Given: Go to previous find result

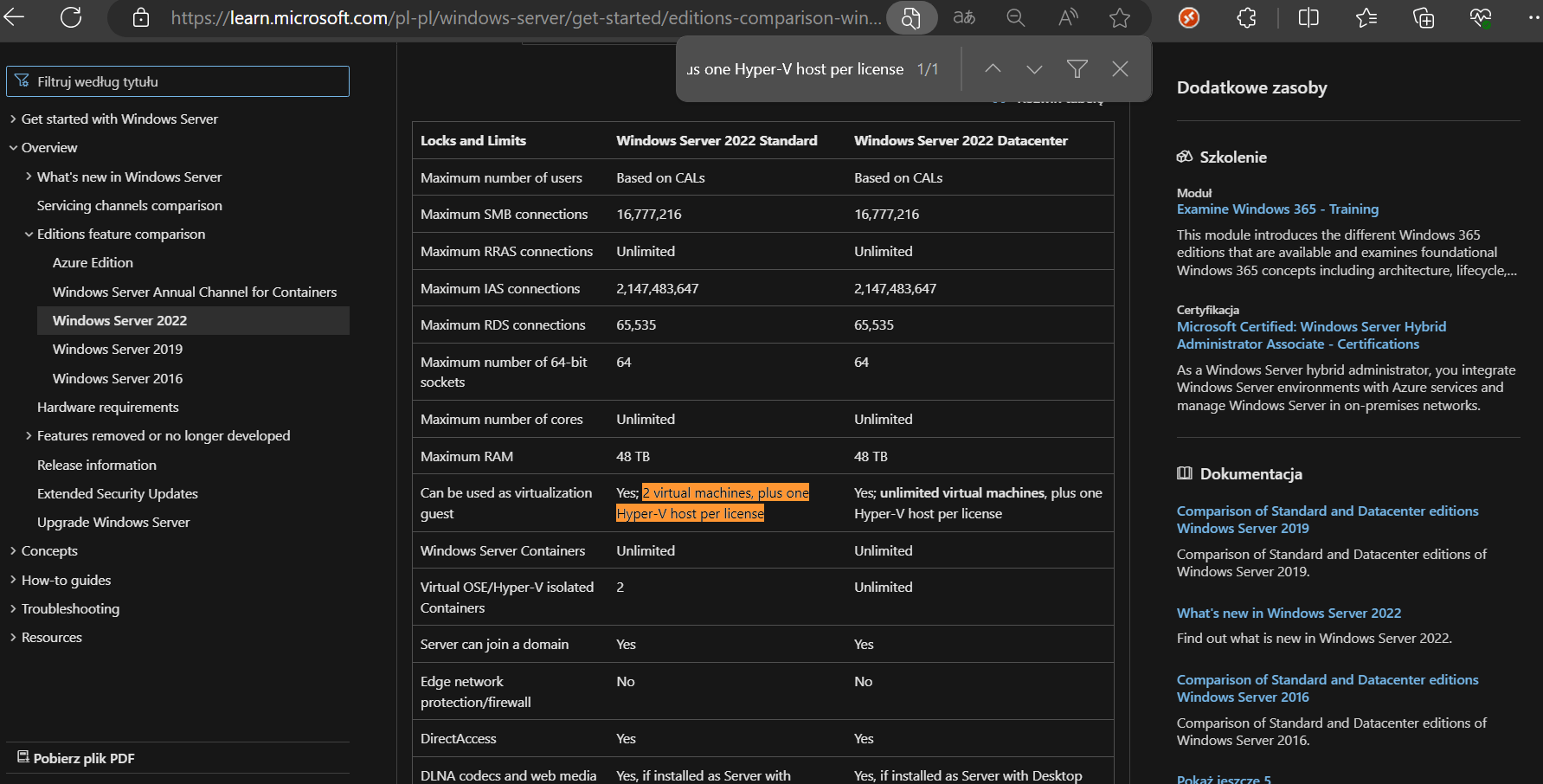Looking at the screenshot, I should click(x=993, y=68).
